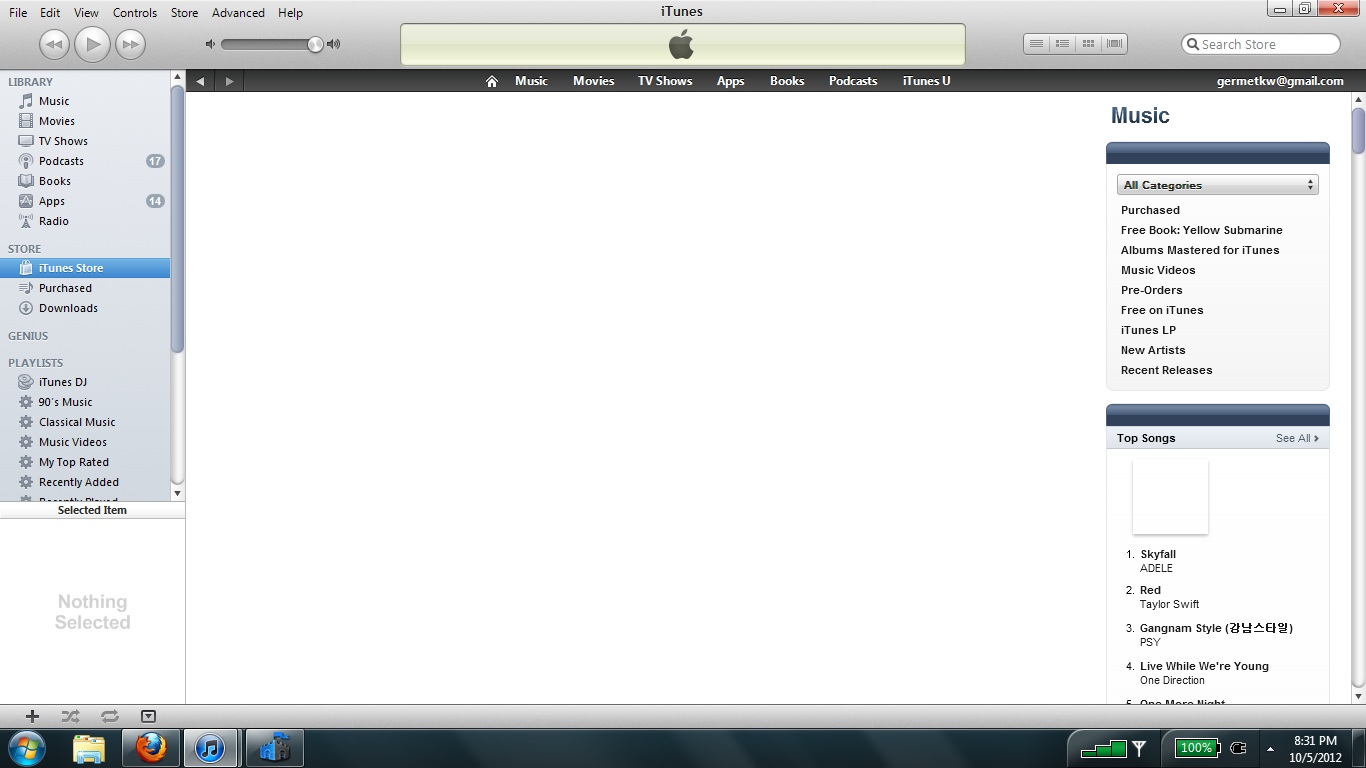The height and width of the screenshot is (768, 1366).
Task: Click the Top Songs album artwork thumbnail
Action: (x=1170, y=496)
